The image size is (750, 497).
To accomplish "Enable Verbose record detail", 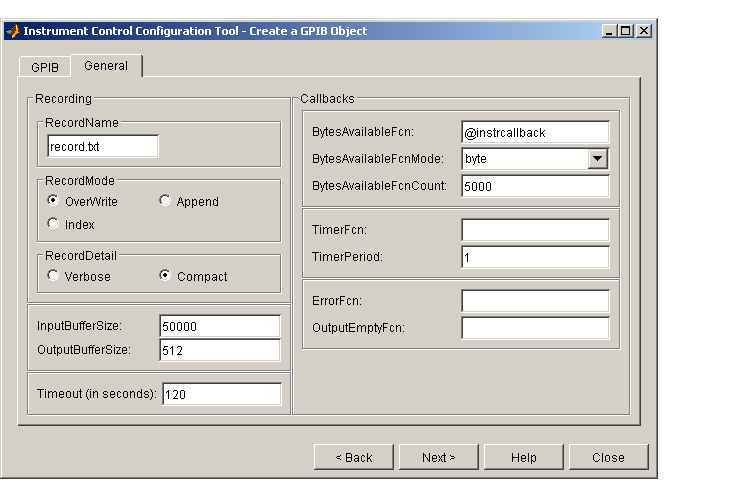I will (x=53, y=276).
